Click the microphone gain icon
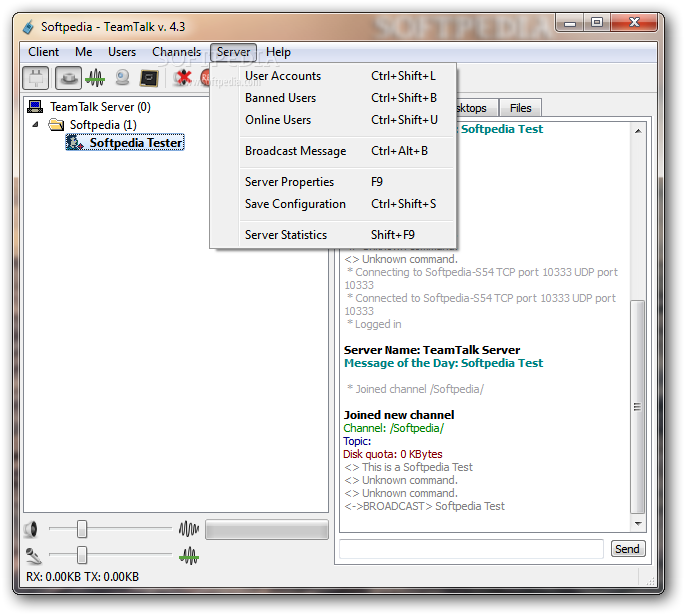 (33, 556)
